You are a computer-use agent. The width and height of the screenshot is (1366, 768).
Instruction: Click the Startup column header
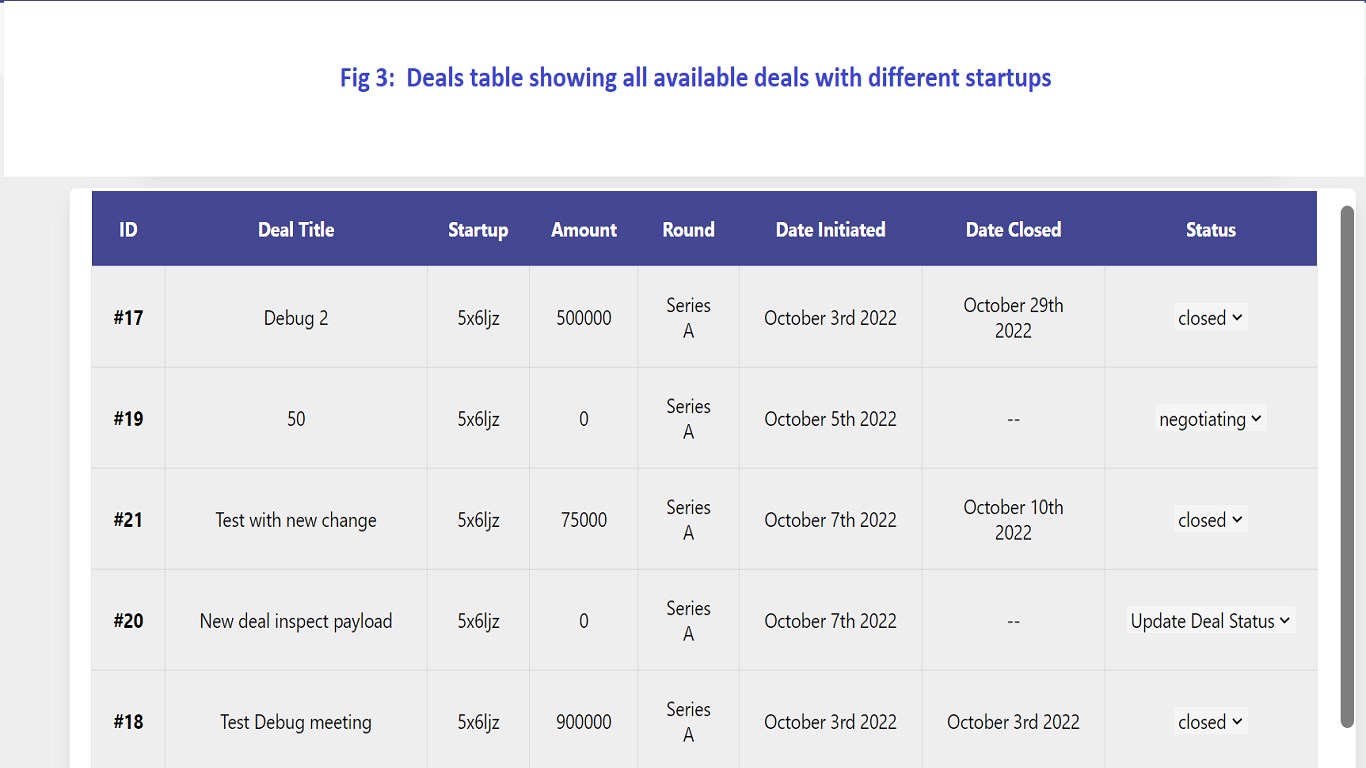pyautogui.click(x=478, y=230)
